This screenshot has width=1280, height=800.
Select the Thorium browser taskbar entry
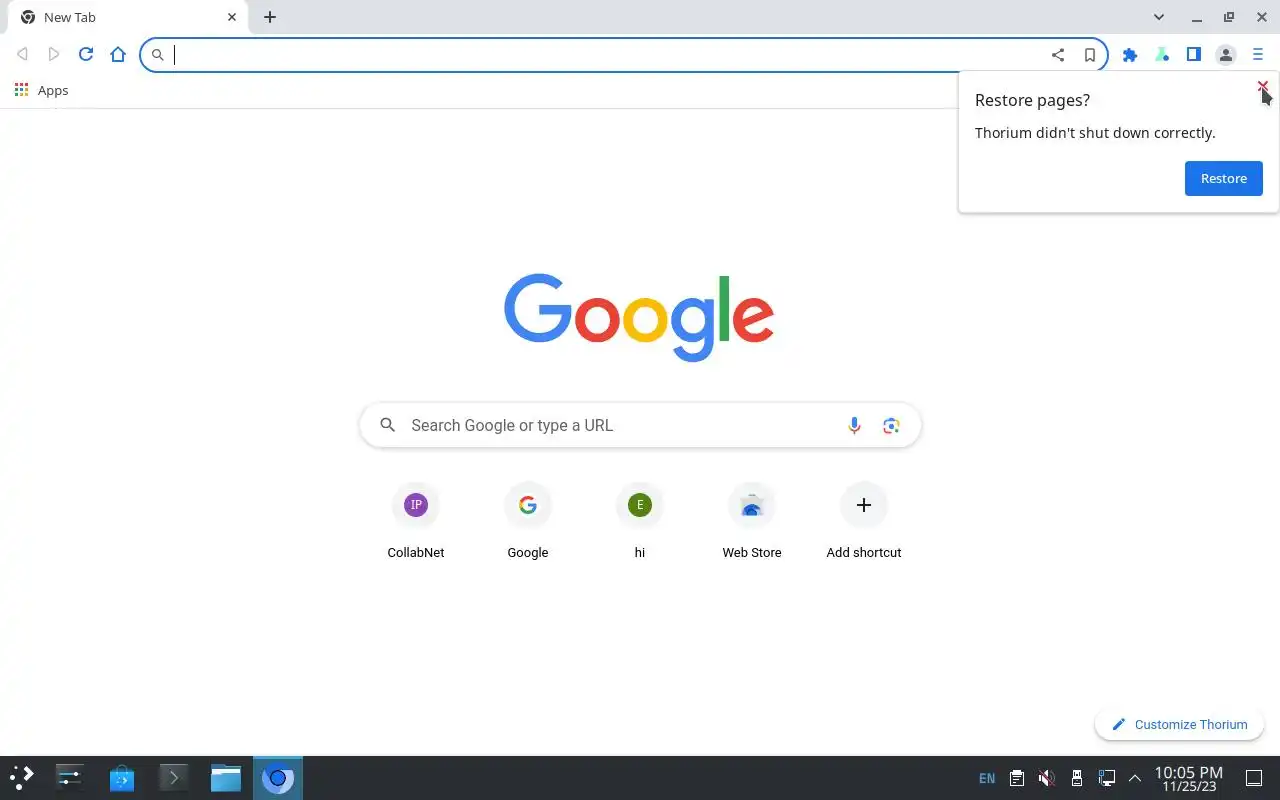(278, 778)
